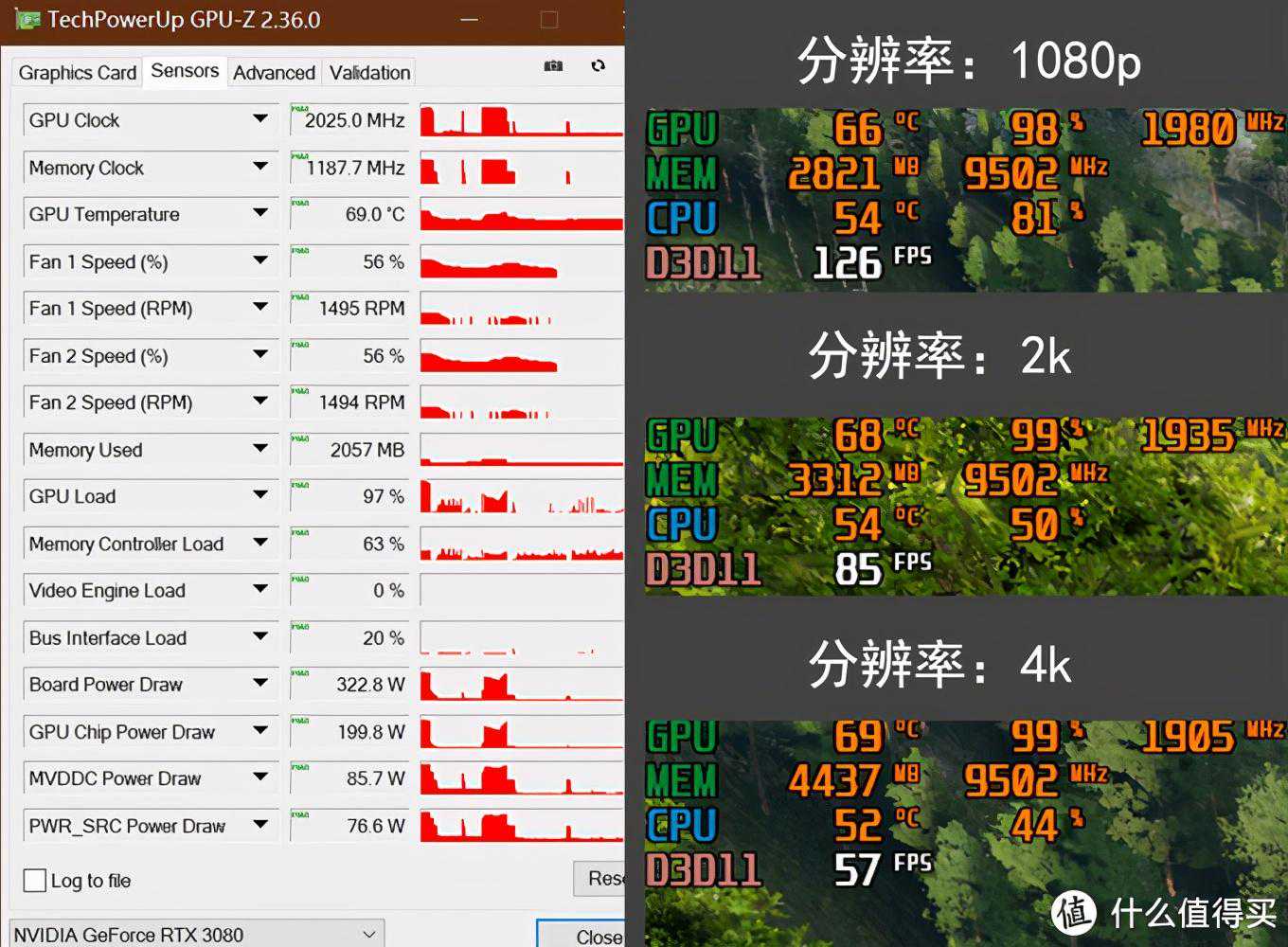Viewport: 1288px width, 947px height.
Task: Click the small indicator icon beside GPU Load value
Action: coord(300,485)
